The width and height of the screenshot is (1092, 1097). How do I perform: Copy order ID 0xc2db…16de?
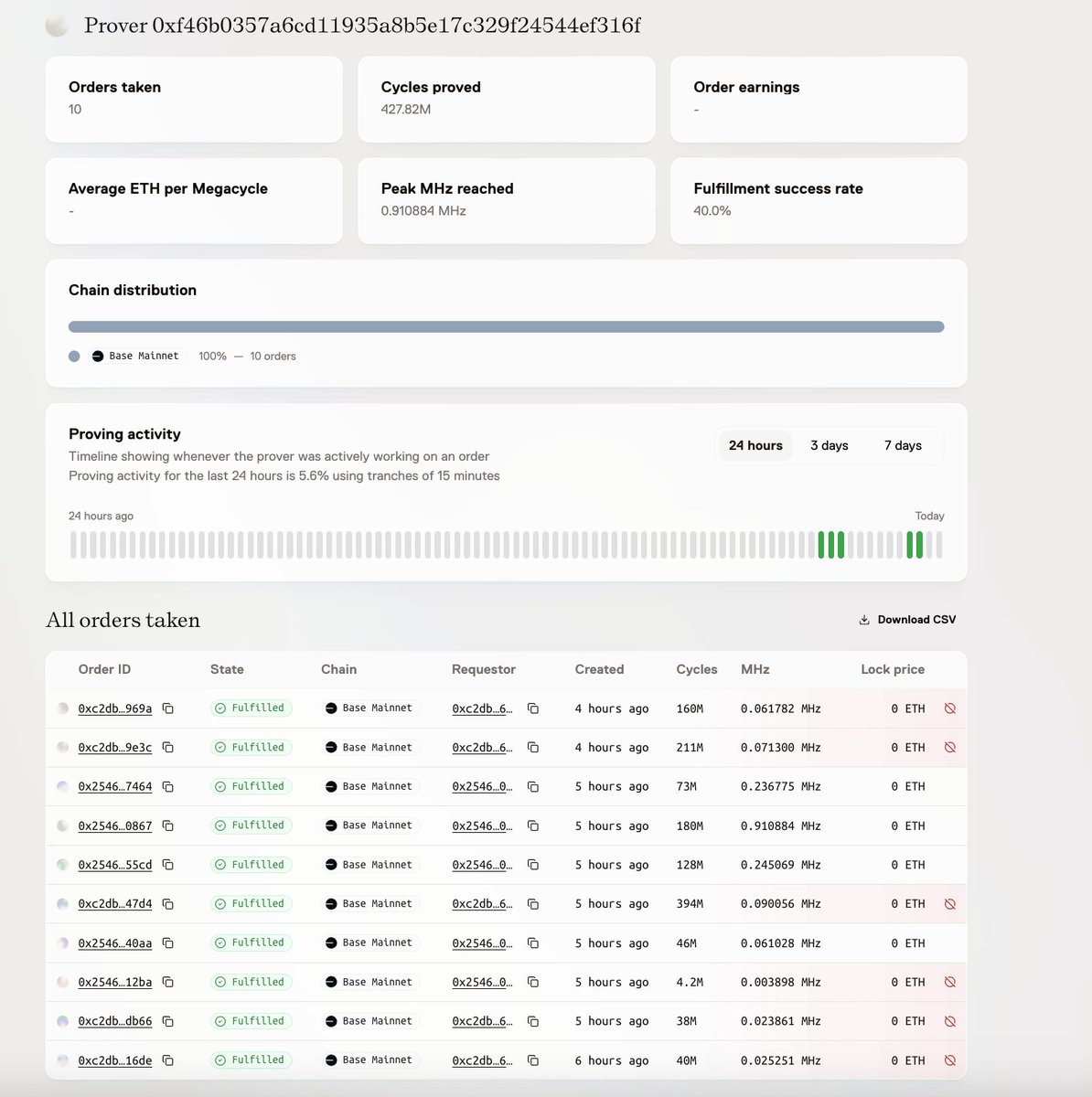pyautogui.click(x=168, y=1060)
